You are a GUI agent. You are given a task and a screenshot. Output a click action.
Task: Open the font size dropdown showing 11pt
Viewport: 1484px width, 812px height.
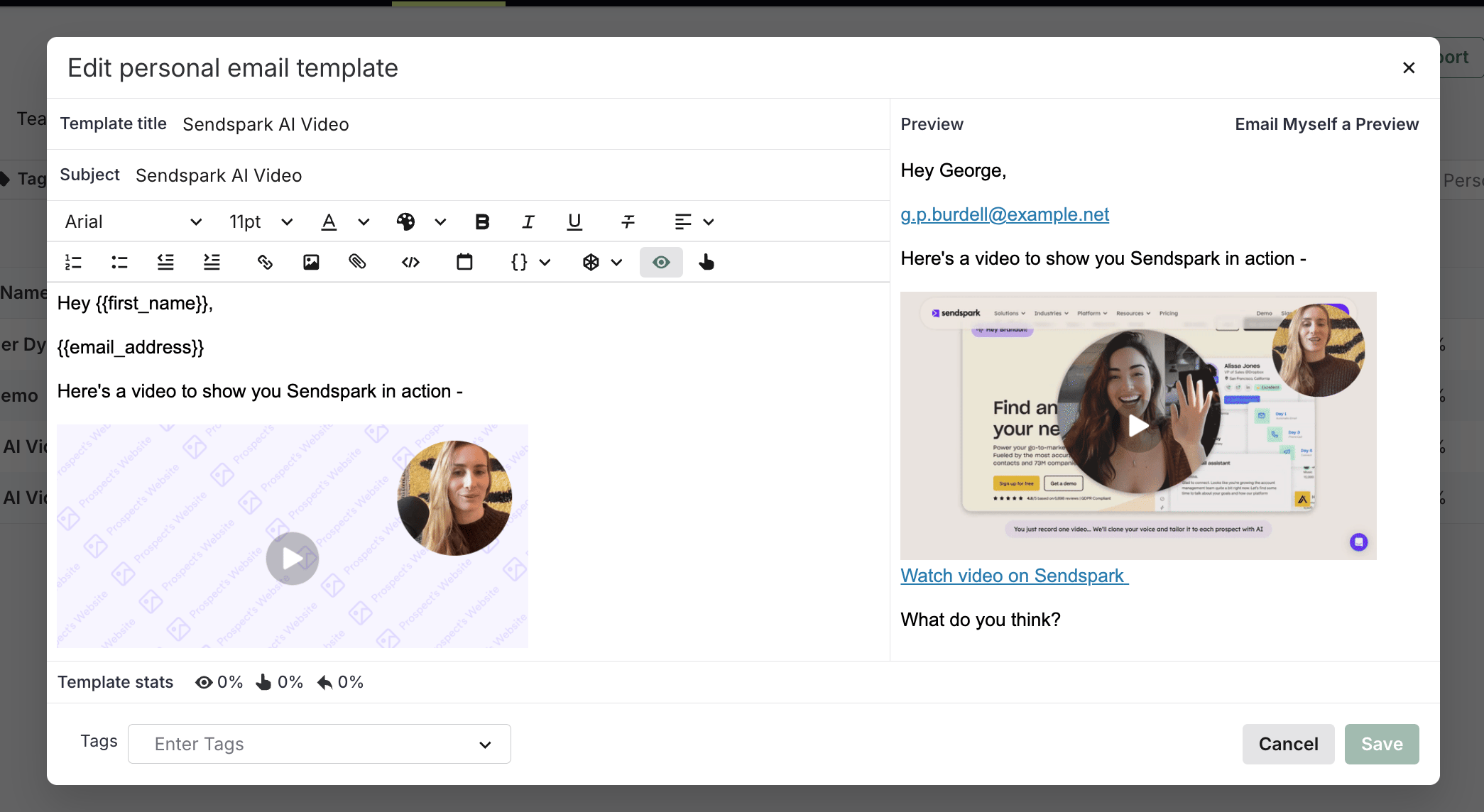261,222
